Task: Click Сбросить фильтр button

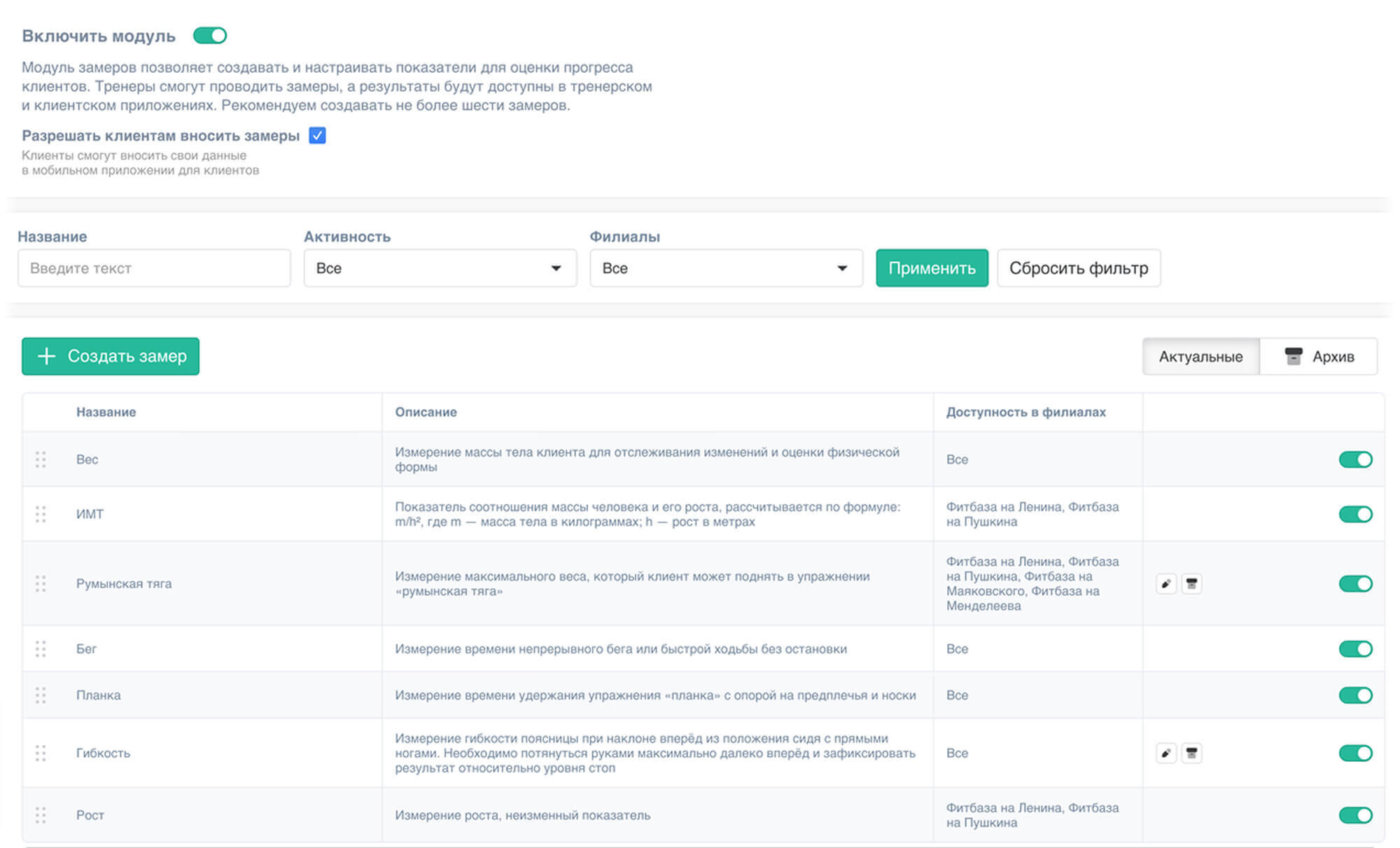Action: pos(1079,268)
